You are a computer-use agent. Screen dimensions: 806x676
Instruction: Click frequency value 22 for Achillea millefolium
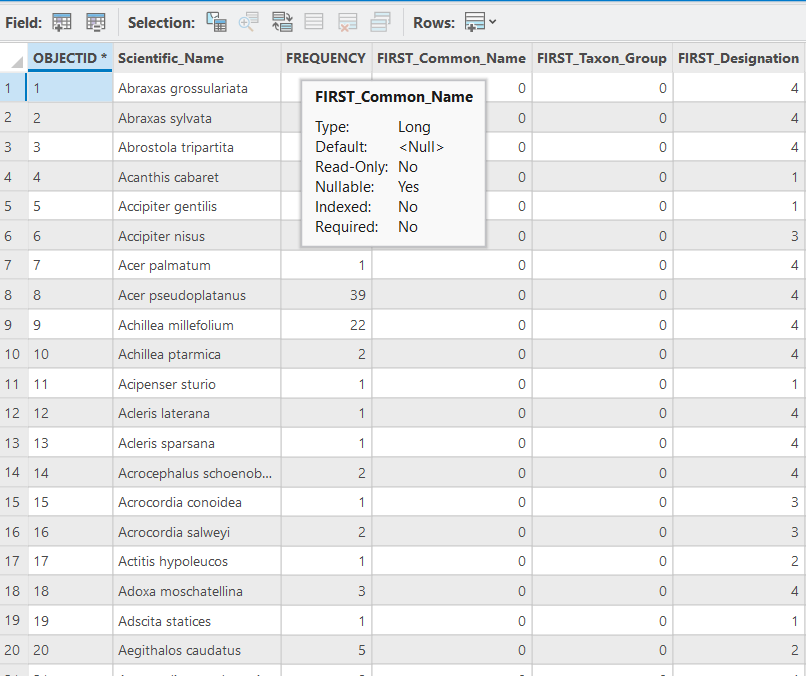[326, 325]
